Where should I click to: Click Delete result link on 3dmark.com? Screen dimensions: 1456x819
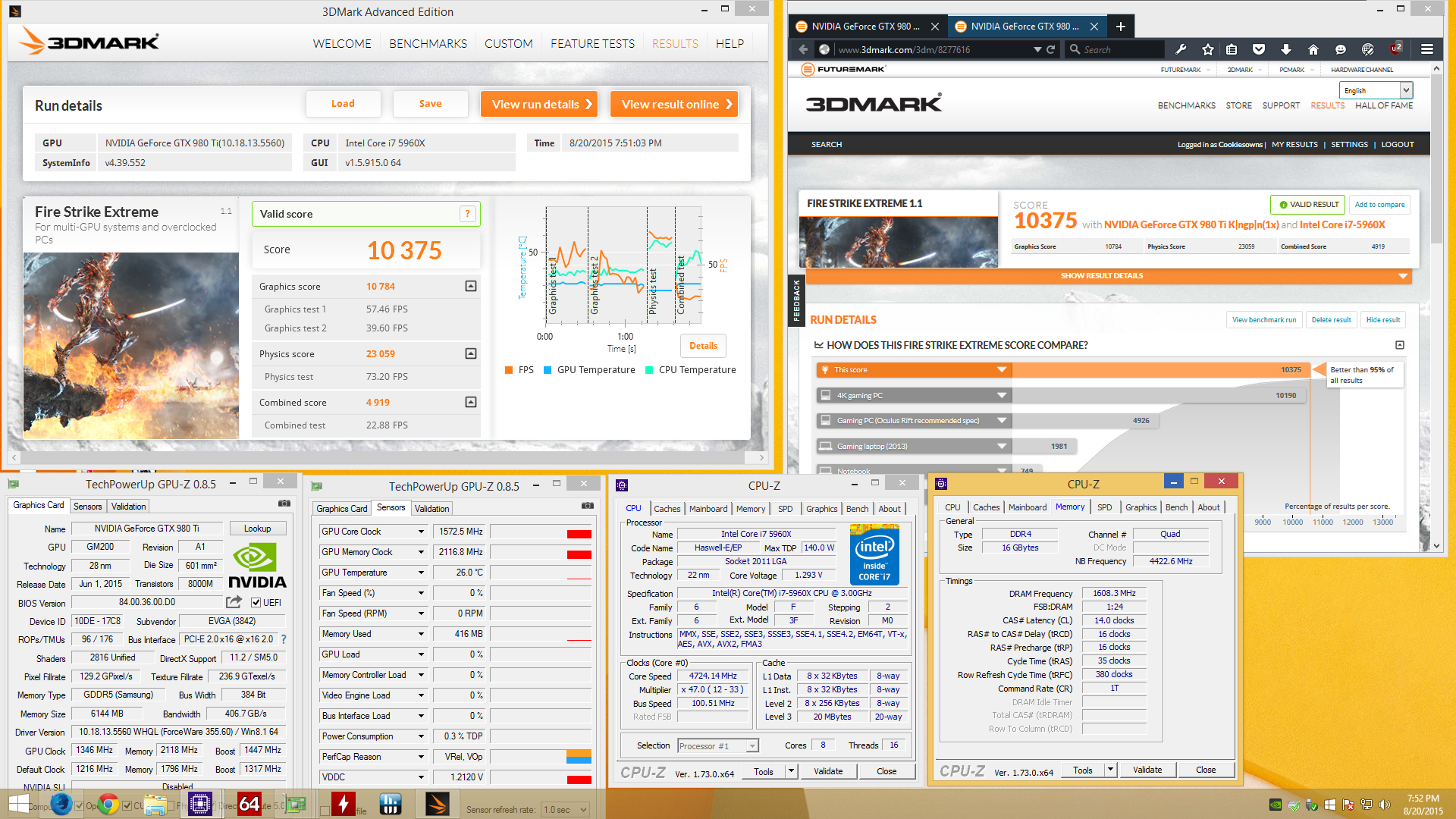coord(1331,320)
